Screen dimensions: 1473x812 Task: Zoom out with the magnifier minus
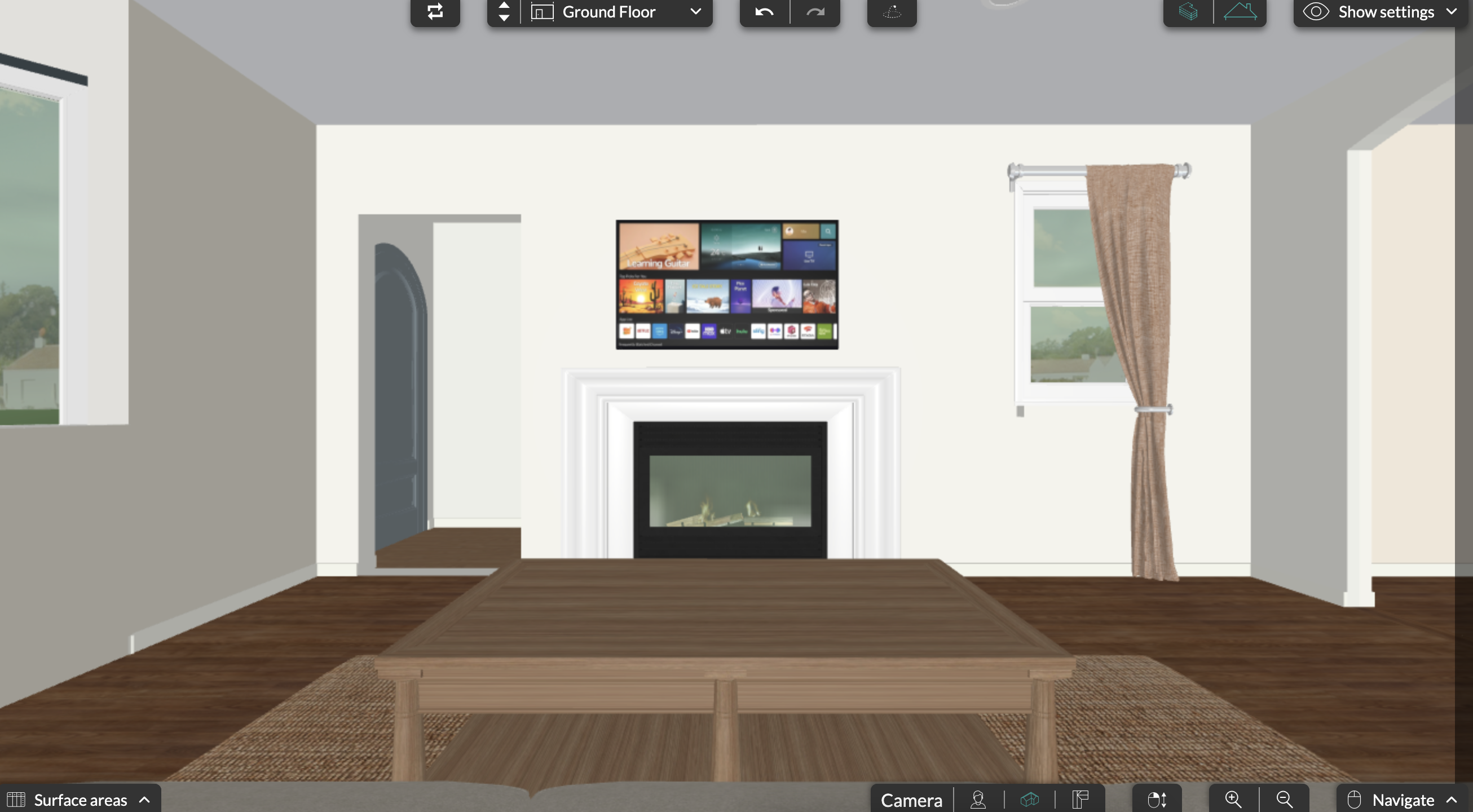click(1284, 800)
